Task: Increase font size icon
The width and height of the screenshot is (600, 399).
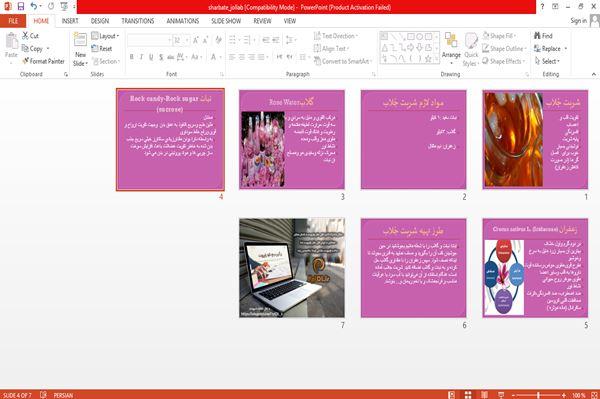Action: 196,40
